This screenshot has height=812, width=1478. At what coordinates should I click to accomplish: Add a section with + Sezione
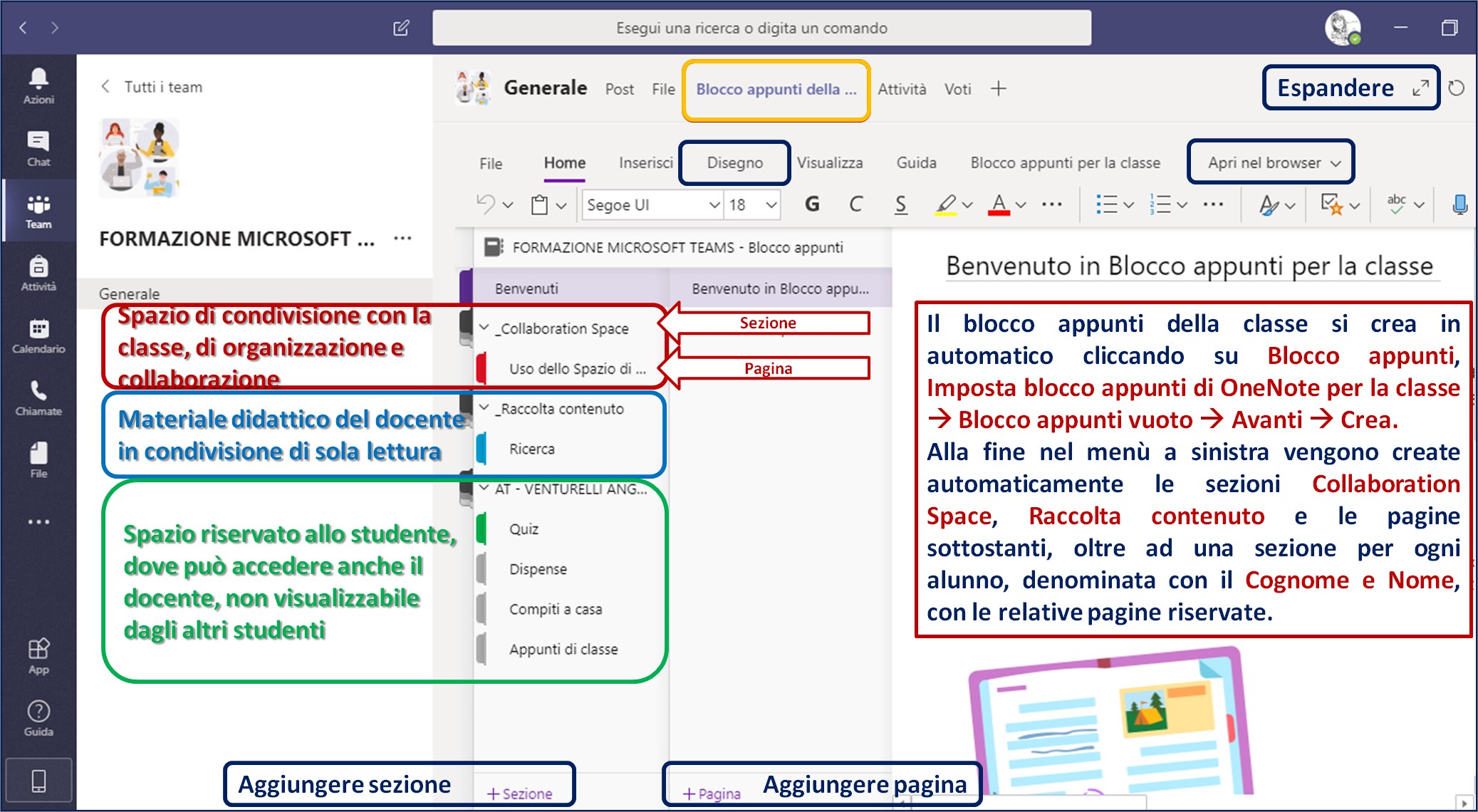pos(520,793)
